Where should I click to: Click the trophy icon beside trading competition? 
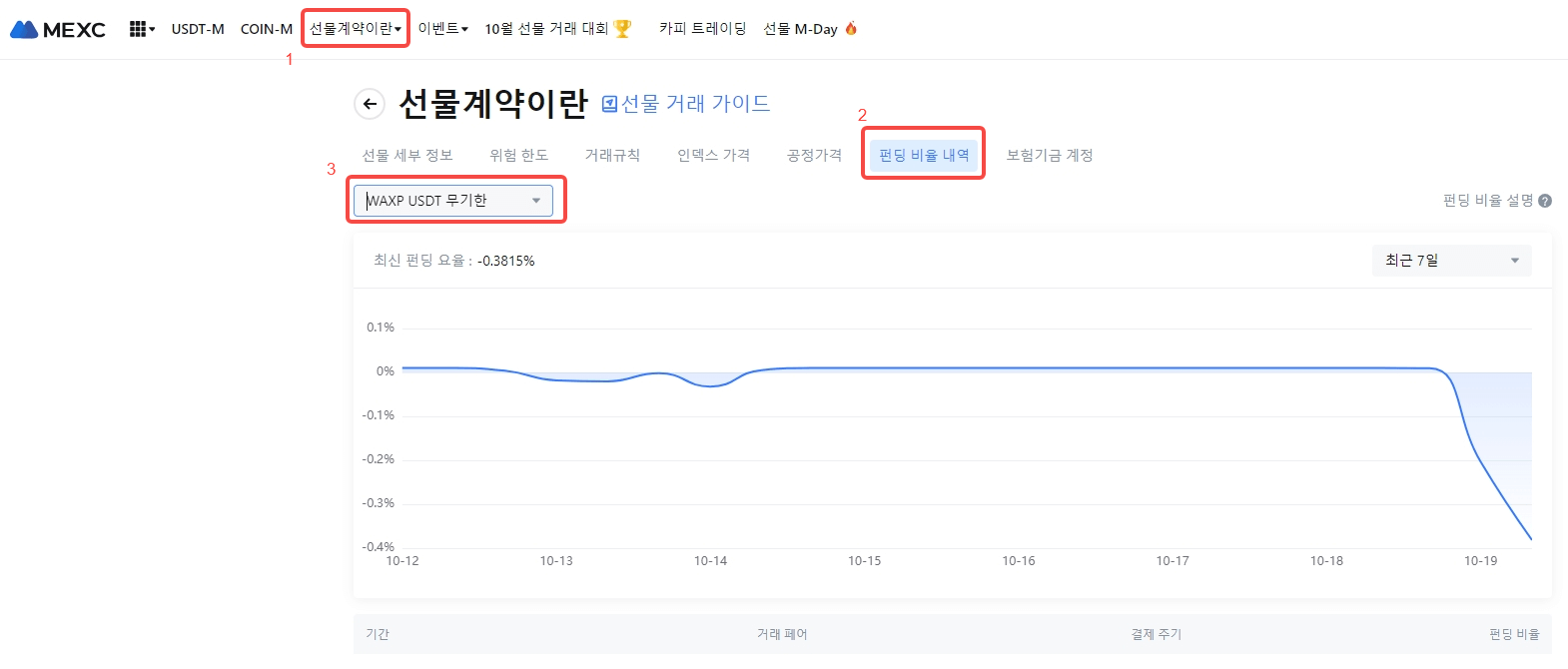click(x=622, y=29)
